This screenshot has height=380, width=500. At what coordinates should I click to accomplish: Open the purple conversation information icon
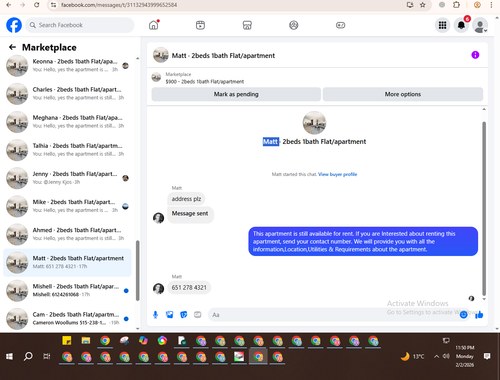tap(475, 55)
